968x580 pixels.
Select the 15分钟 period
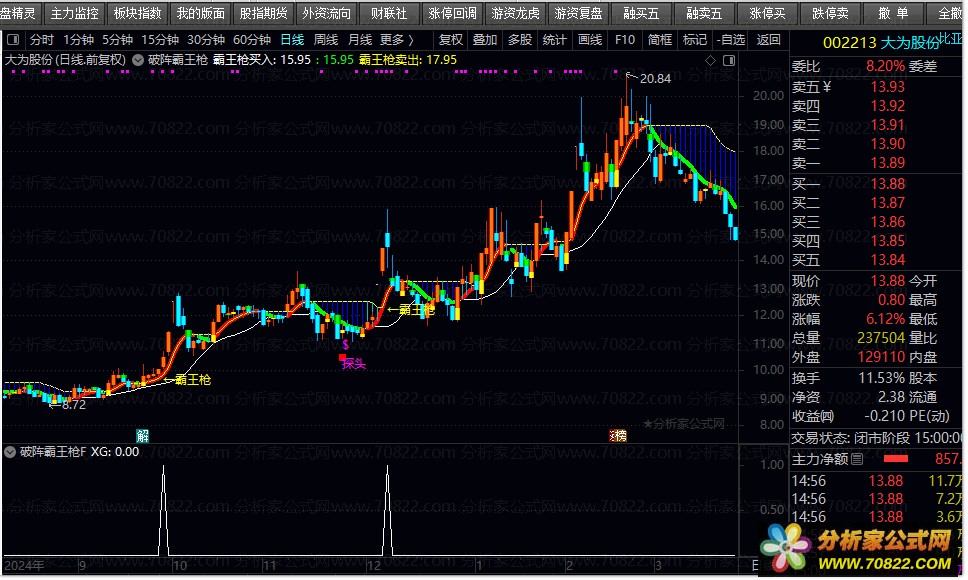click(x=160, y=40)
